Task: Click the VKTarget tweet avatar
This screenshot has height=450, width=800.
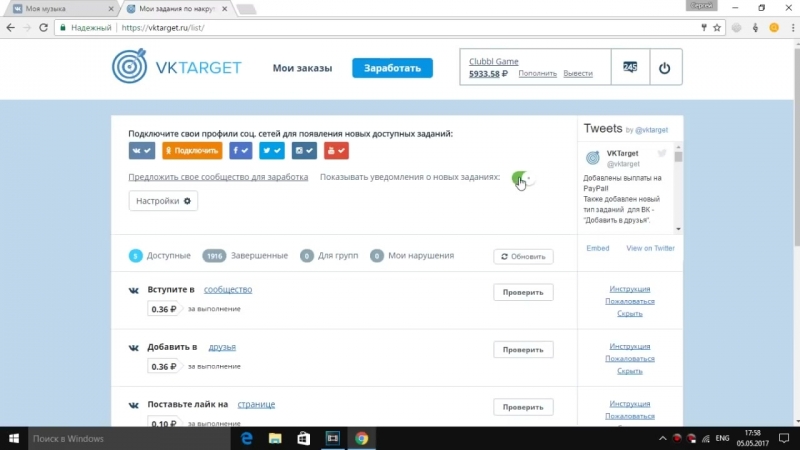Action: 592,158
